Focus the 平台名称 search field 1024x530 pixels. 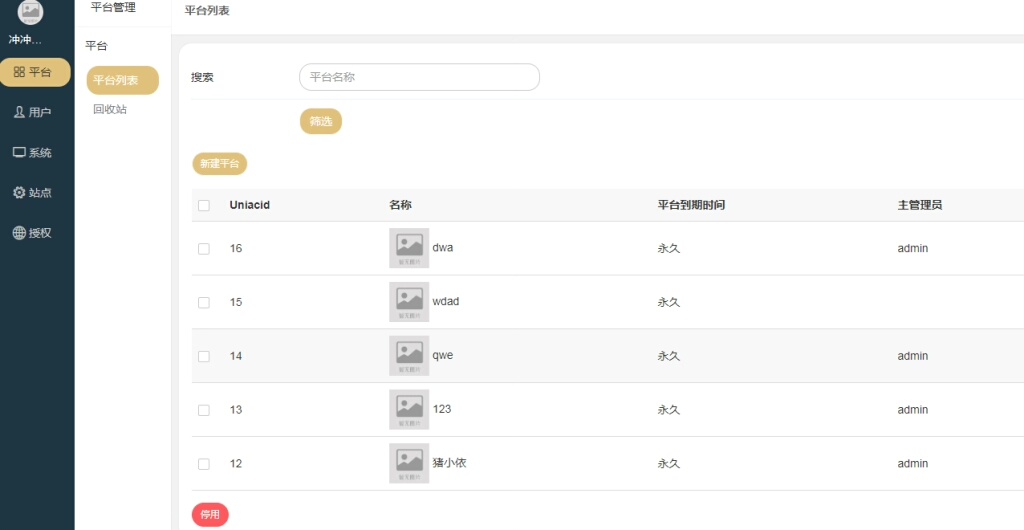[419, 77]
